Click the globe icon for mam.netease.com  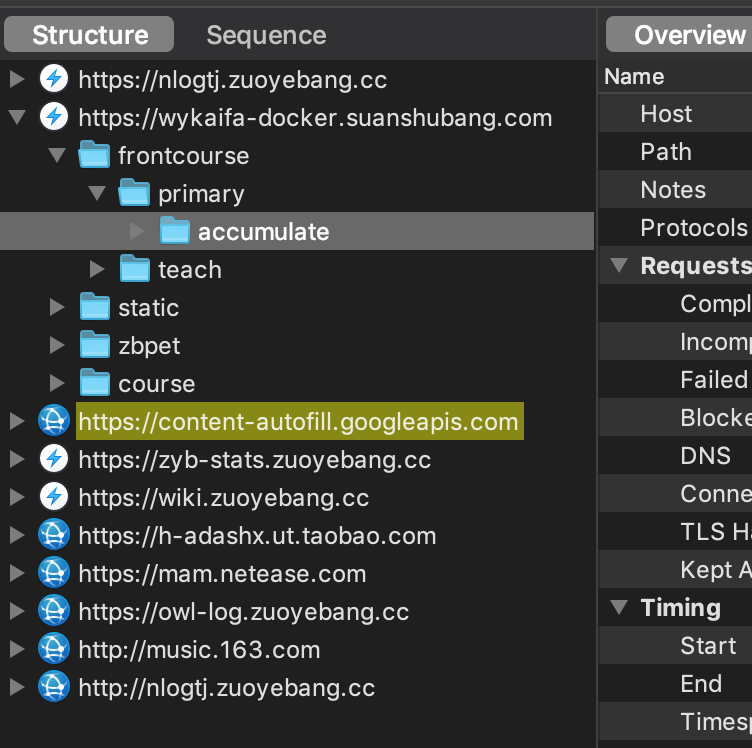pyautogui.click(x=54, y=573)
